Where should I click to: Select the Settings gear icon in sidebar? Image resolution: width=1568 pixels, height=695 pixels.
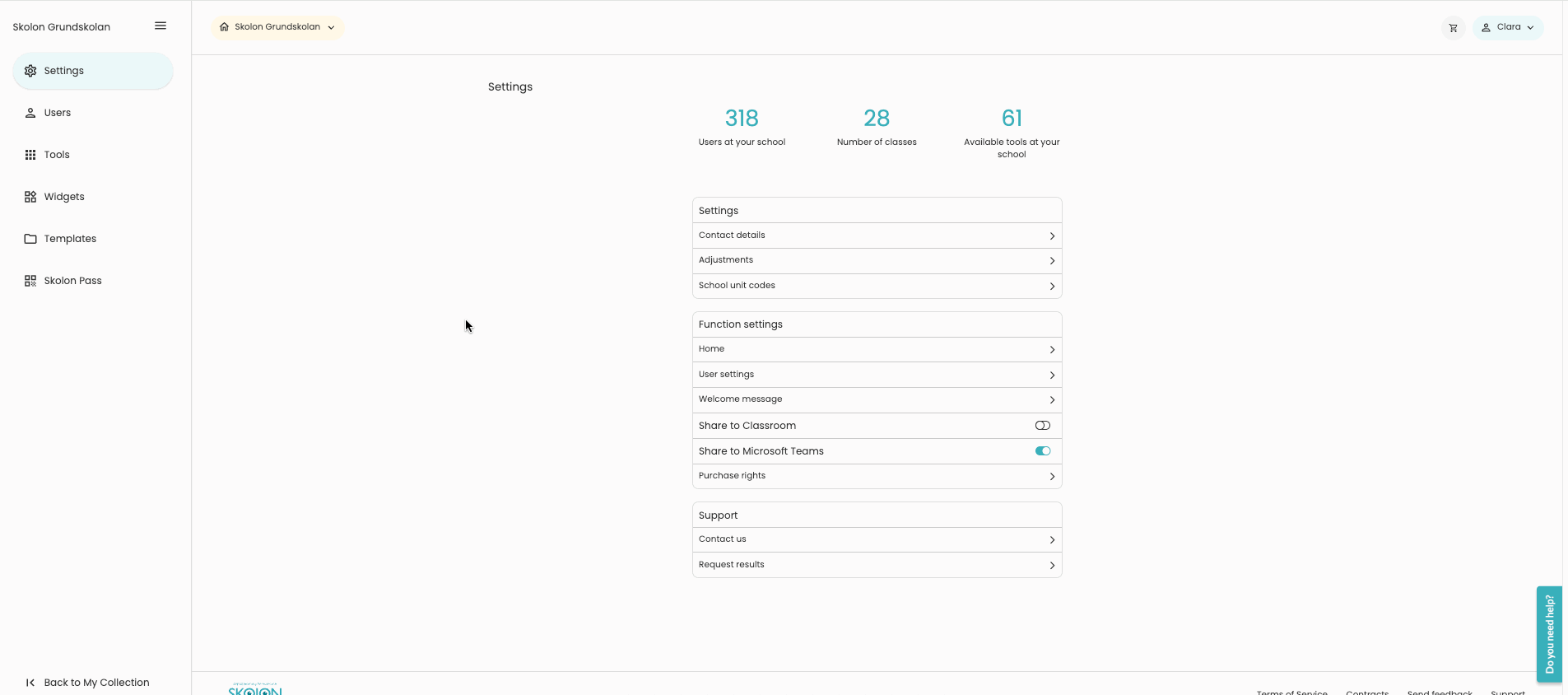30,70
